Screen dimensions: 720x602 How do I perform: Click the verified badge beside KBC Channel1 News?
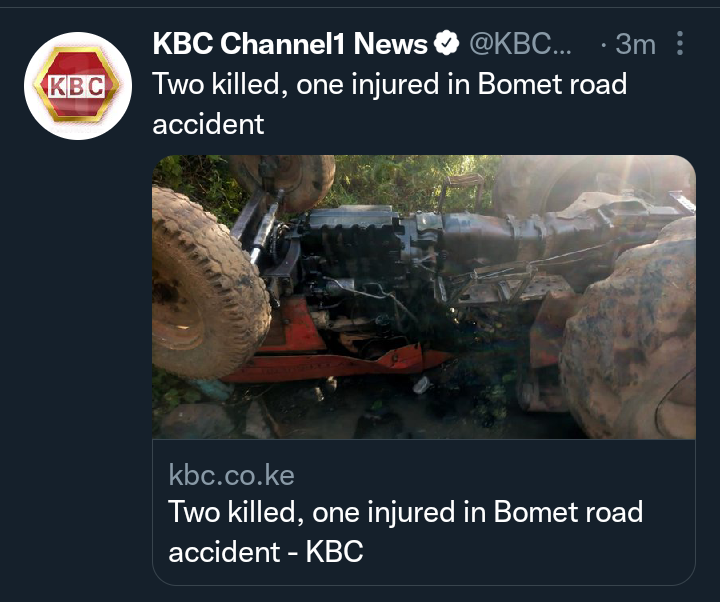[x=447, y=44]
